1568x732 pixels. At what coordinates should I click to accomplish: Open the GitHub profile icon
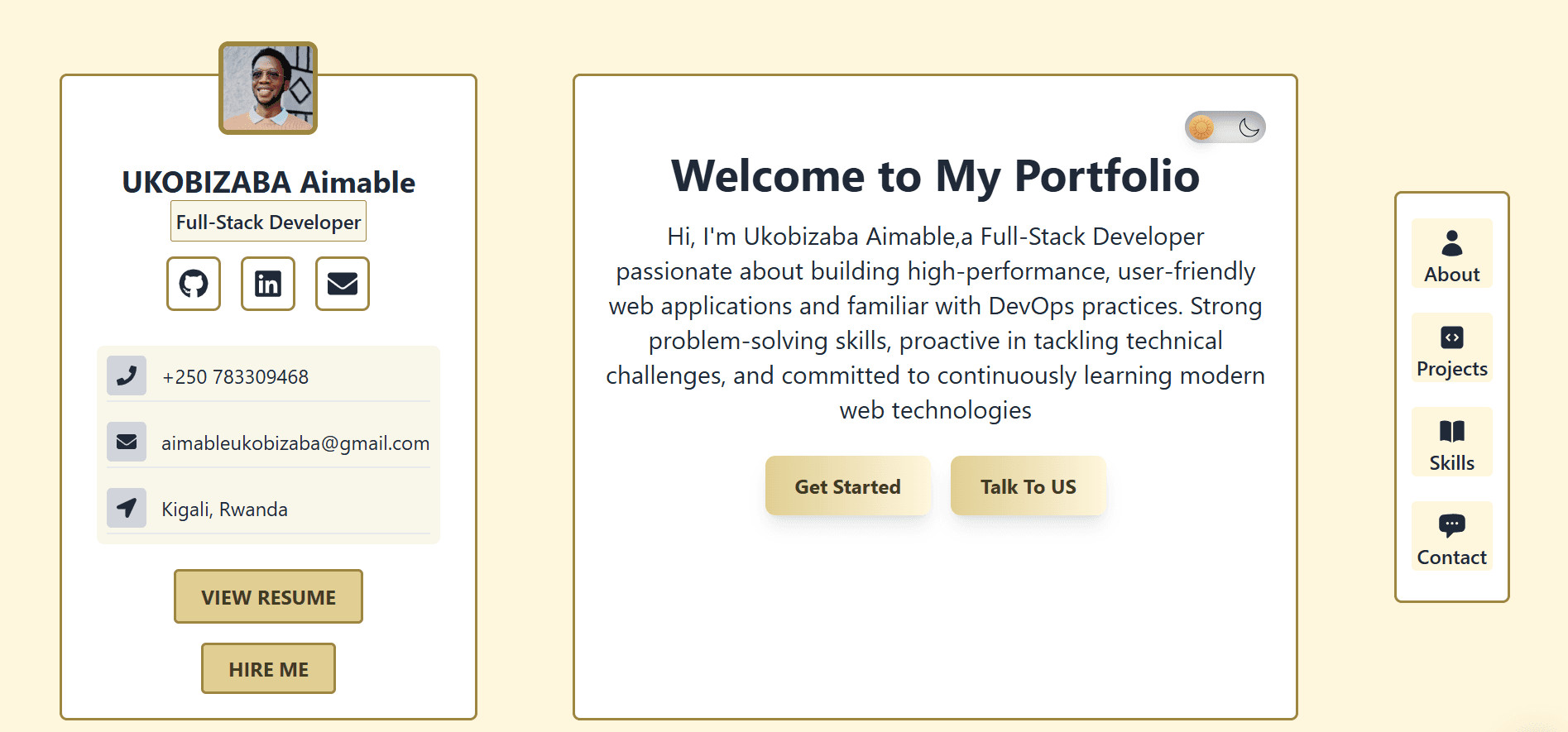(x=193, y=284)
